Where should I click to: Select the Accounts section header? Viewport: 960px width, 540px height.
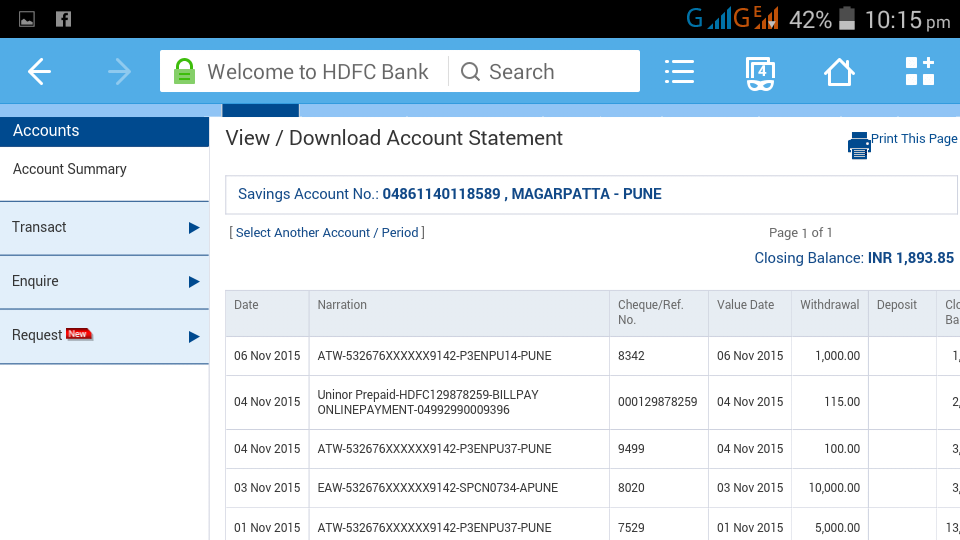coord(46,131)
